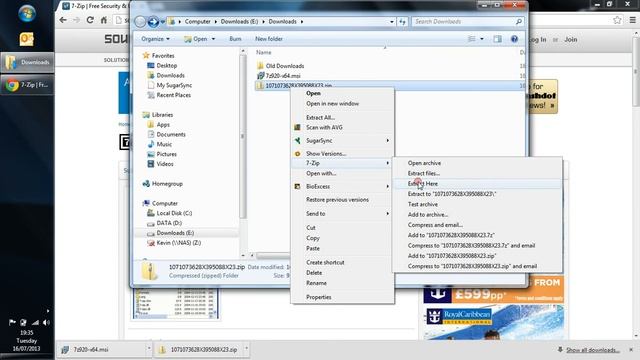The image size is (640, 360).
Task: Click the Join link on webpage
Action: point(571,40)
